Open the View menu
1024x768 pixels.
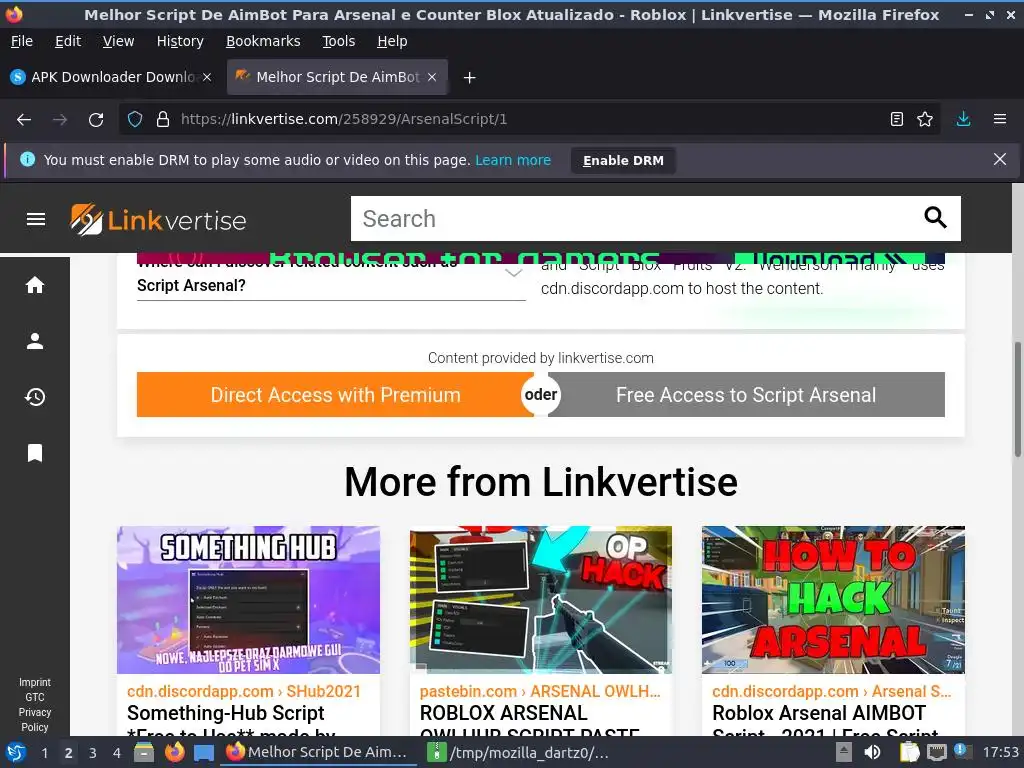pyautogui.click(x=118, y=41)
